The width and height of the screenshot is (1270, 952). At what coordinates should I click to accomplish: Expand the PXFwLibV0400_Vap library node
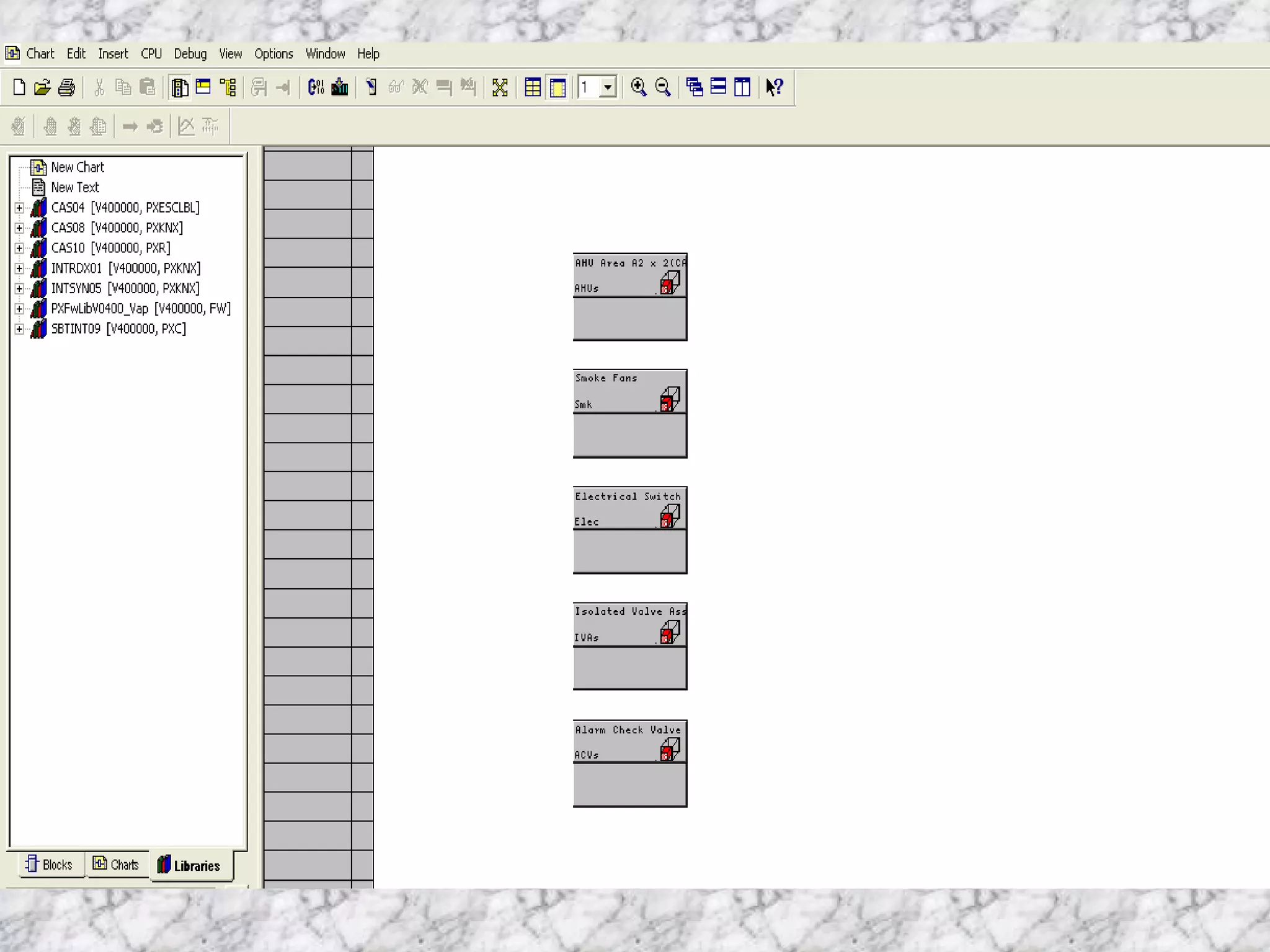(19, 309)
